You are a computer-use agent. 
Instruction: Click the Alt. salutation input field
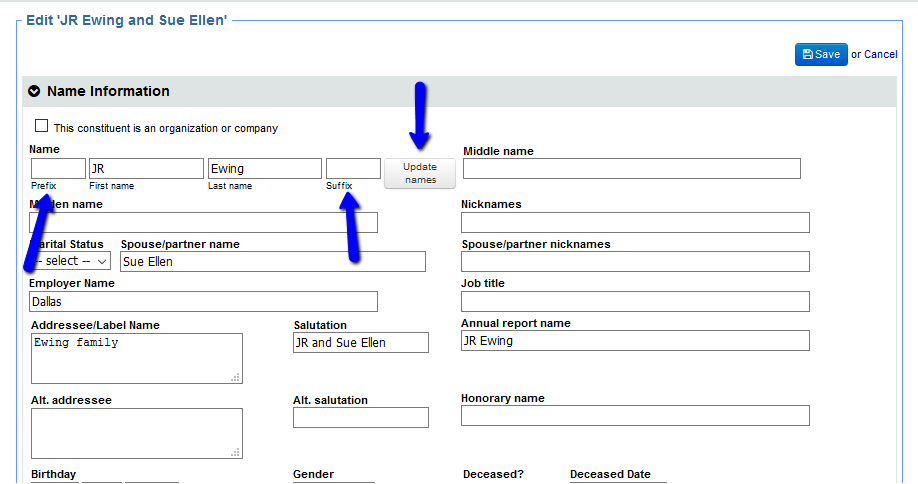361,417
